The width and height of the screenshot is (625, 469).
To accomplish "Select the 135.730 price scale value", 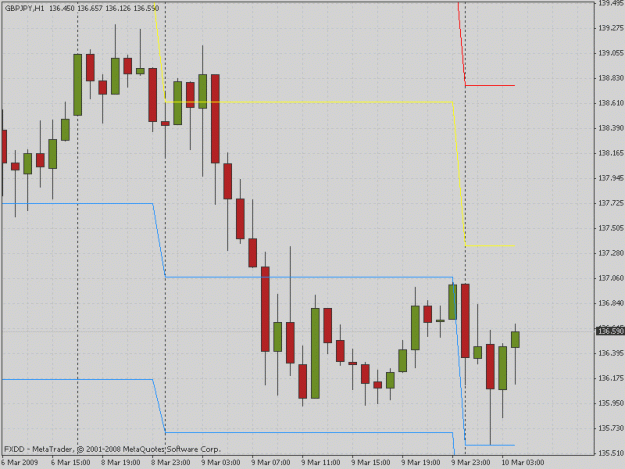I will (611, 428).
